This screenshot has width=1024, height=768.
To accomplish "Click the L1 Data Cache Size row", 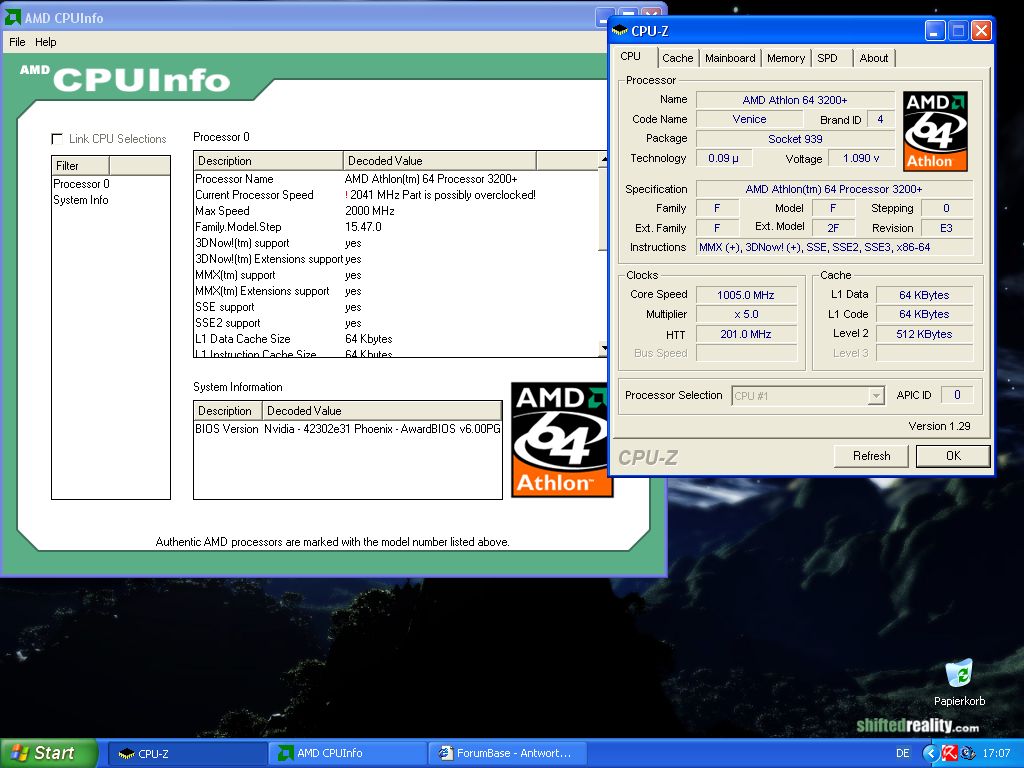I will (396, 339).
